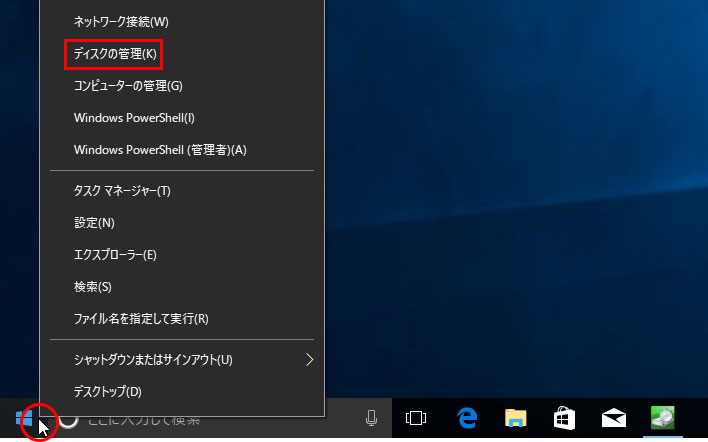Choose ディスクの管理(K) menu entry
Image resolution: width=708 pixels, height=442 pixels.
[x=115, y=53]
